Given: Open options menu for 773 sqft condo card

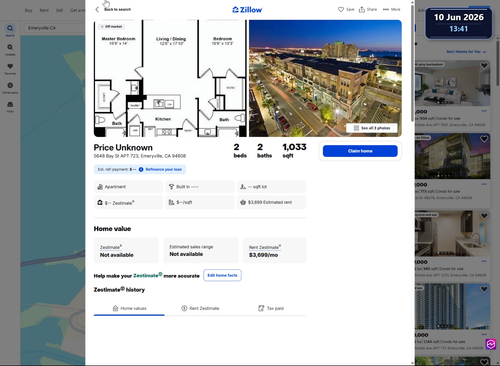Looking at the screenshot, I should coord(484,184).
